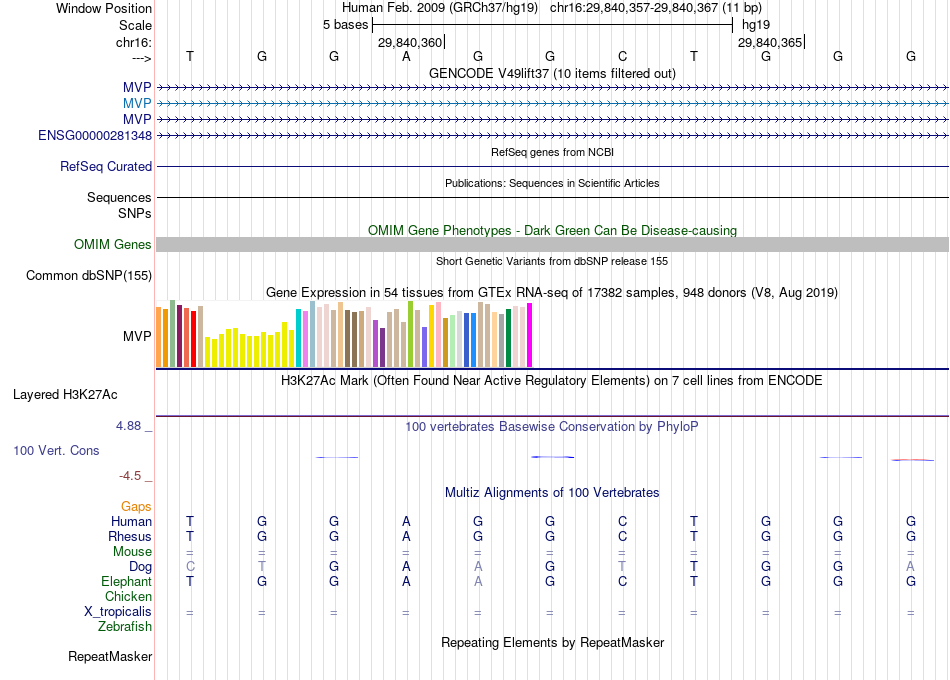Click the Scale track label
The image size is (950, 680).
pyautogui.click(x=135, y=25)
